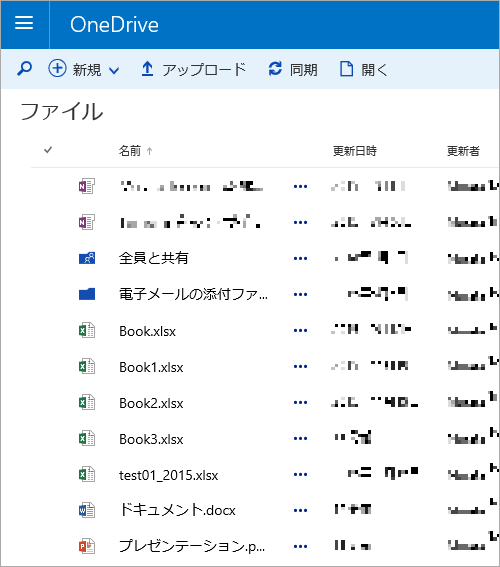This screenshot has width=500, height=567.
Task: Open the Book3.xlsx file name
Action: 151,439
